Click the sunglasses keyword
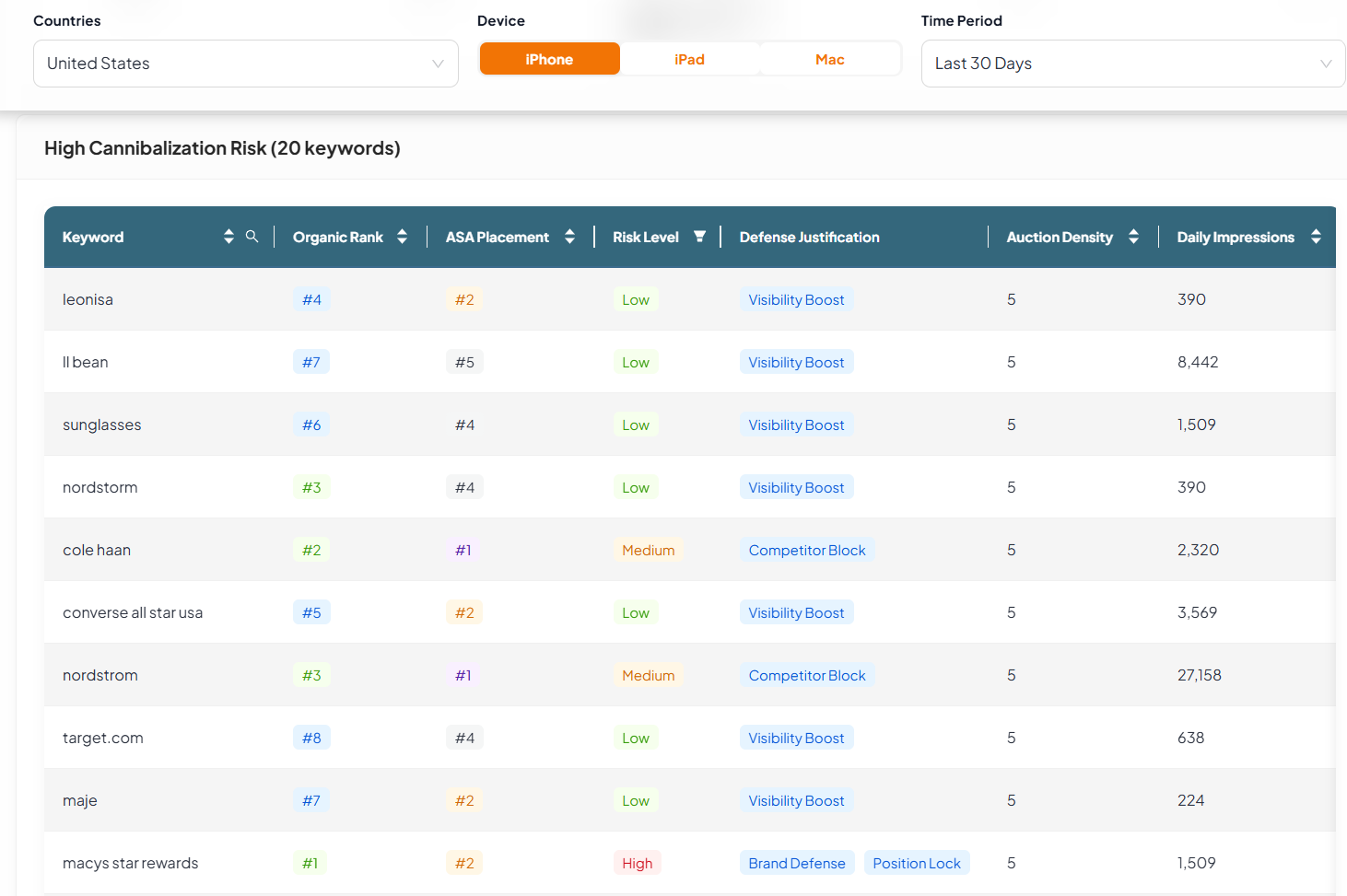 pyautogui.click(x=102, y=425)
